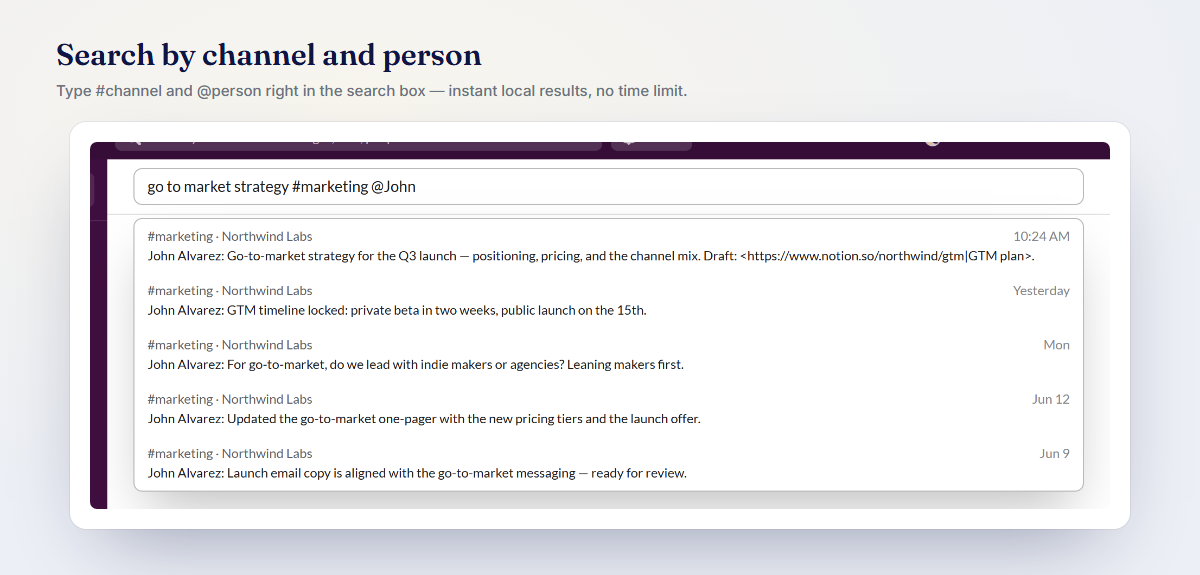Click the subtitle 'Type #channel and @person' text

pyautogui.click(x=372, y=91)
